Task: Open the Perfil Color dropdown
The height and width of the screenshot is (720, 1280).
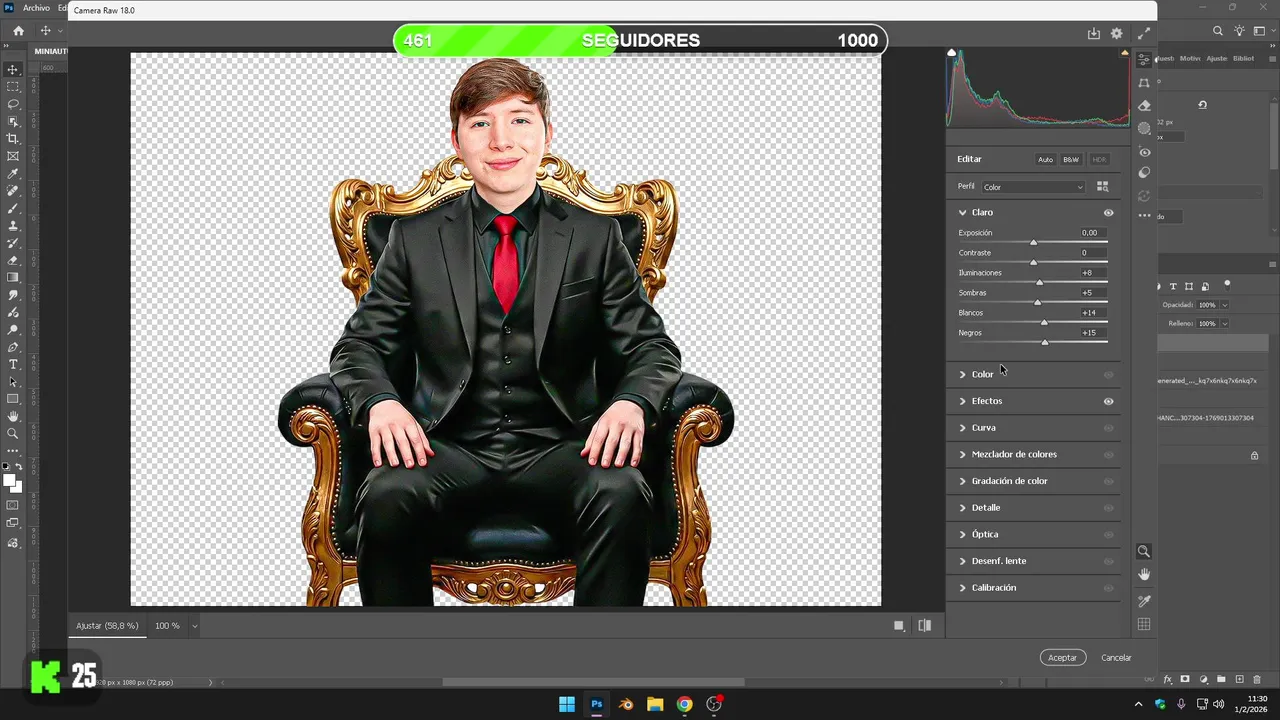Action: 1033,187
